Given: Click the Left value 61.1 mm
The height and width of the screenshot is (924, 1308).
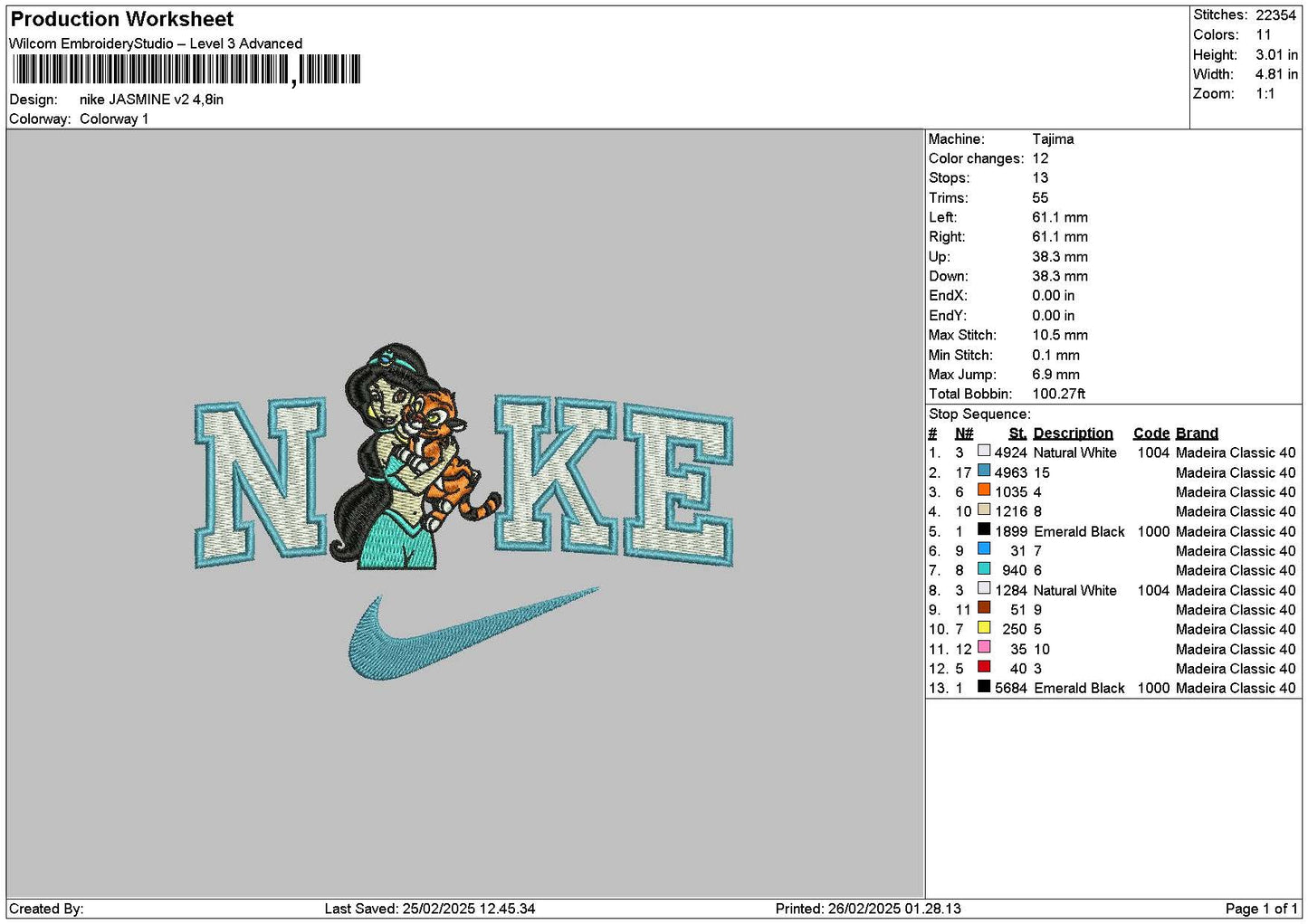Looking at the screenshot, I should (1060, 217).
